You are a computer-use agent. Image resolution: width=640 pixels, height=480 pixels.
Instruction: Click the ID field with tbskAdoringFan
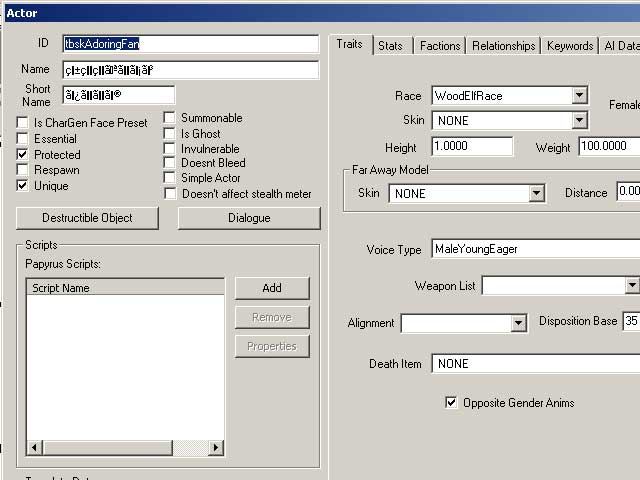click(x=191, y=44)
